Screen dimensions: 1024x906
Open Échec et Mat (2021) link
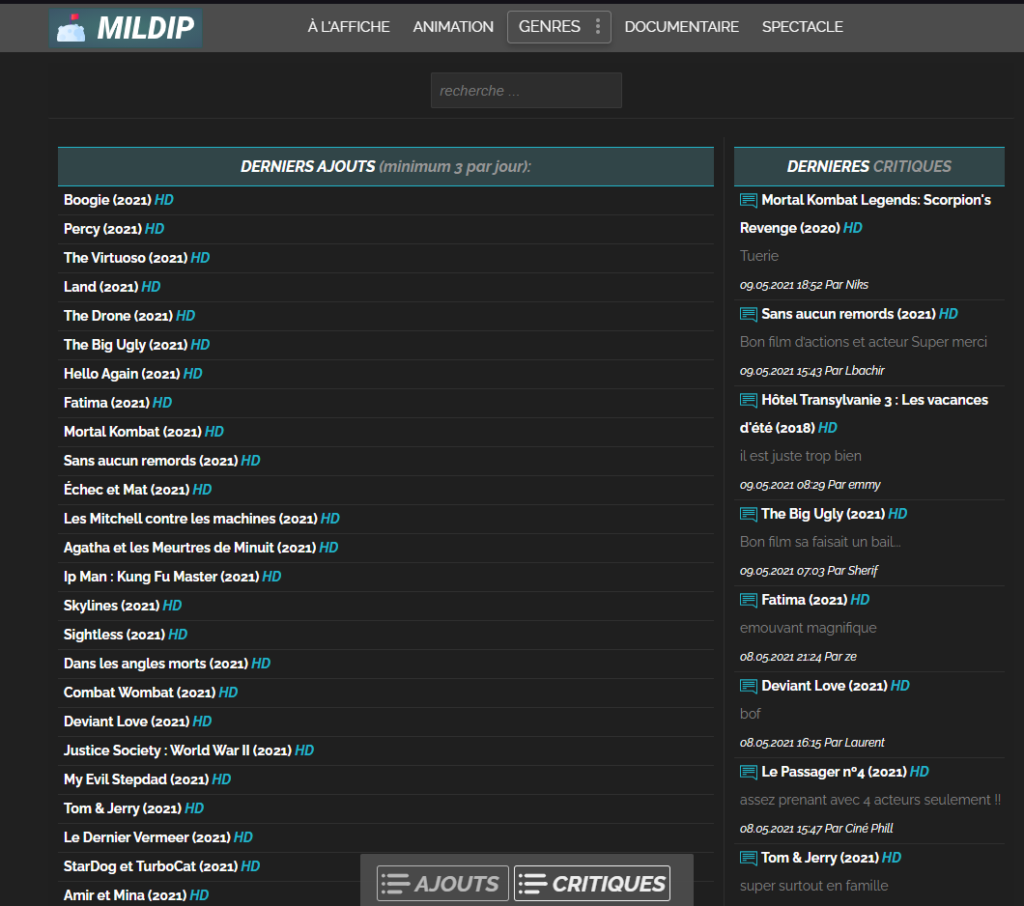pos(137,489)
